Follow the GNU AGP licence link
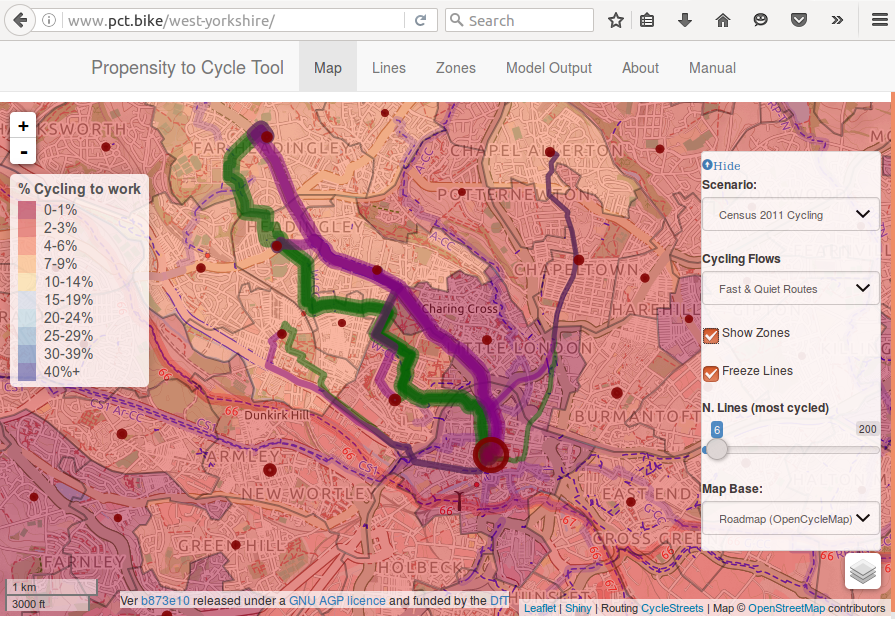 [337, 601]
